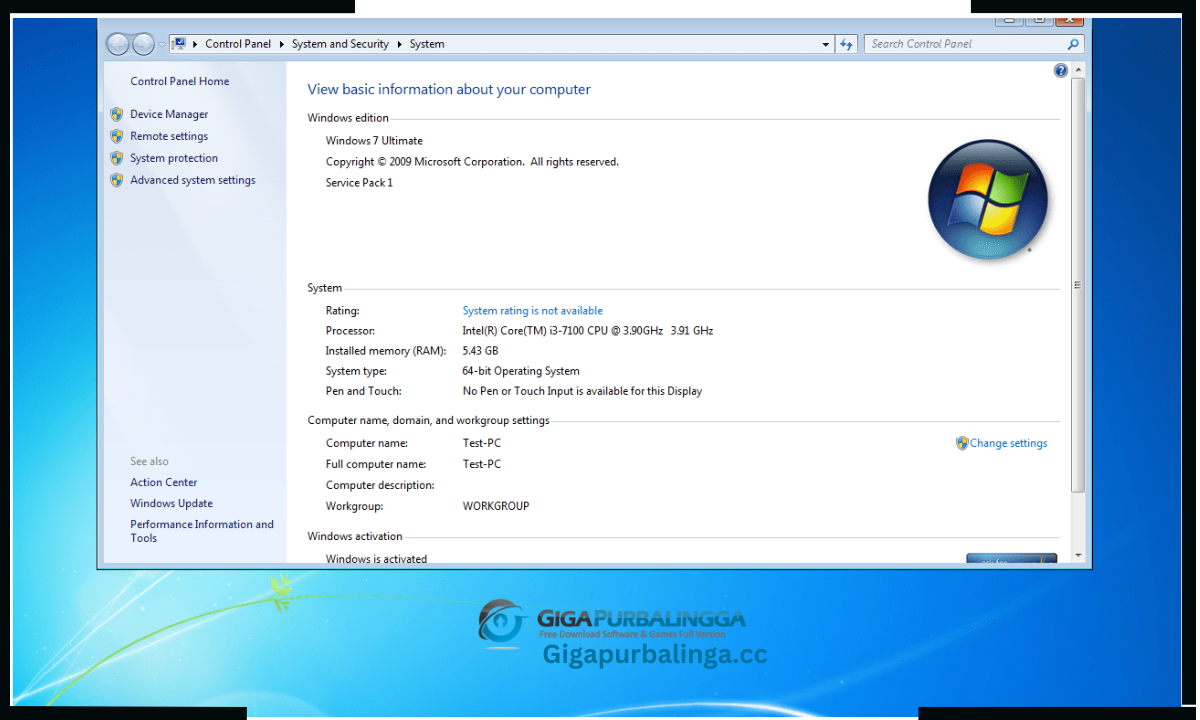
Task: Go to Control Panel Home
Action: coord(180,81)
